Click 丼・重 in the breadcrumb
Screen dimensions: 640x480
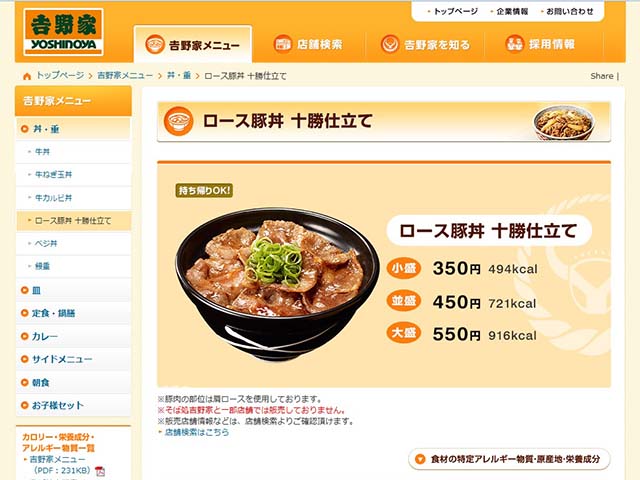coord(179,76)
